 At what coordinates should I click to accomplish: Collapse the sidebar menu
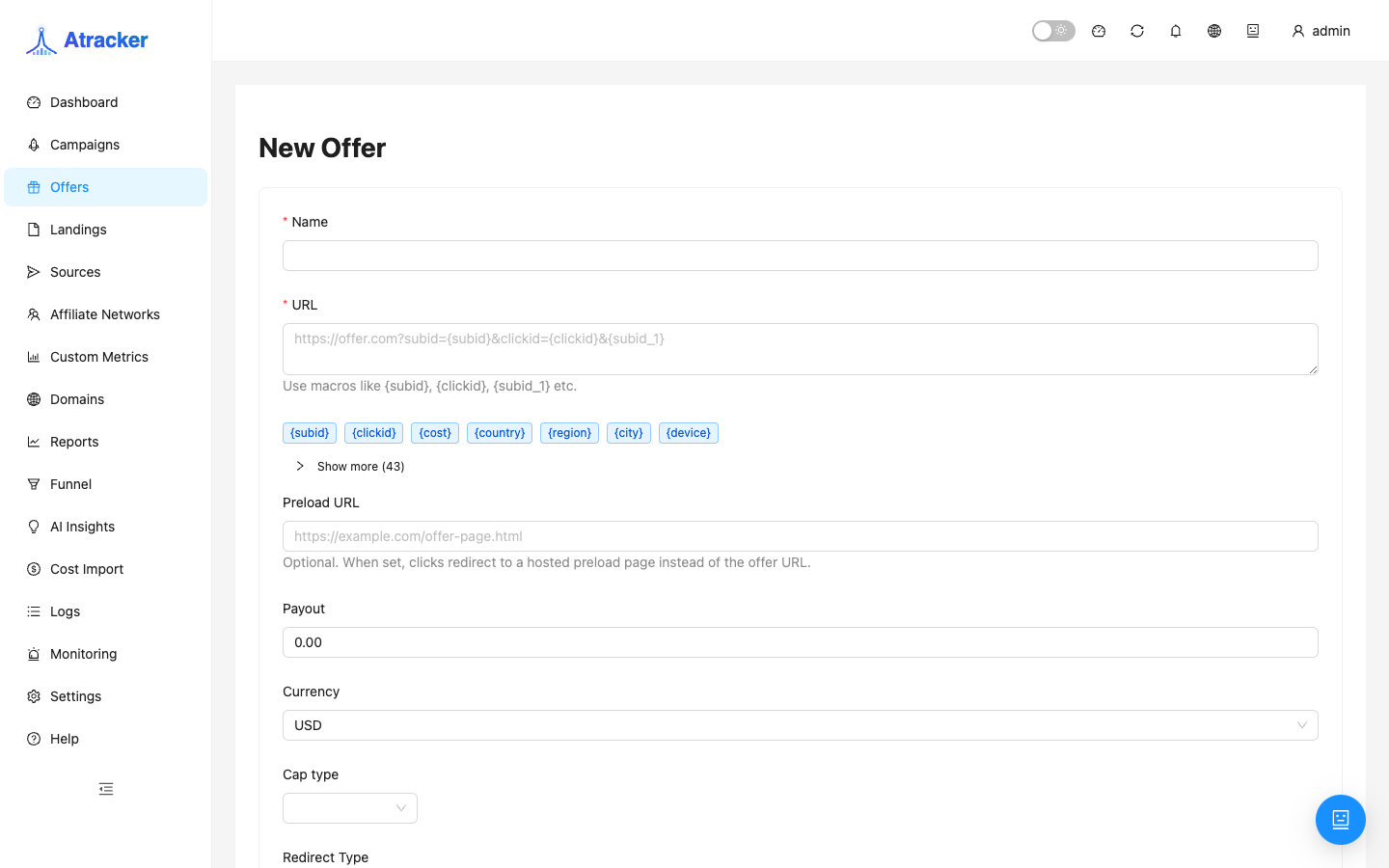pyautogui.click(x=106, y=789)
